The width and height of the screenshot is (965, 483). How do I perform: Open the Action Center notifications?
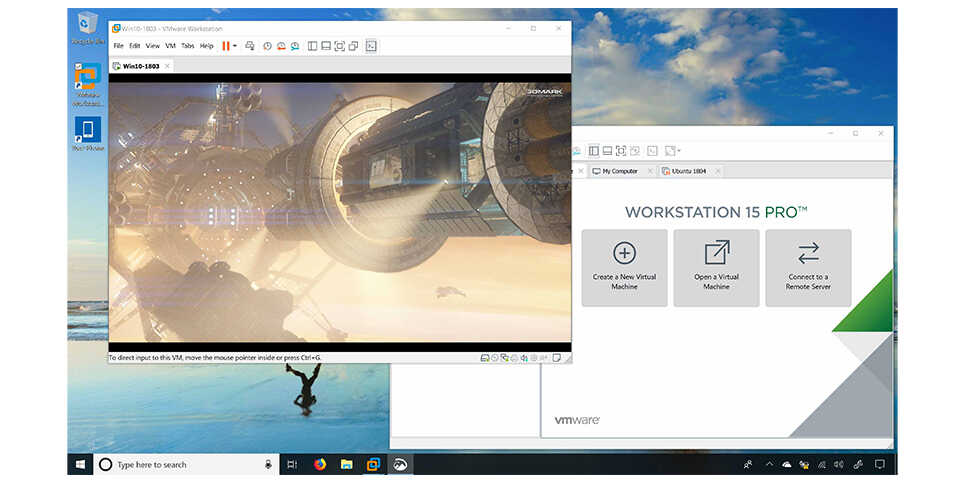click(x=879, y=465)
